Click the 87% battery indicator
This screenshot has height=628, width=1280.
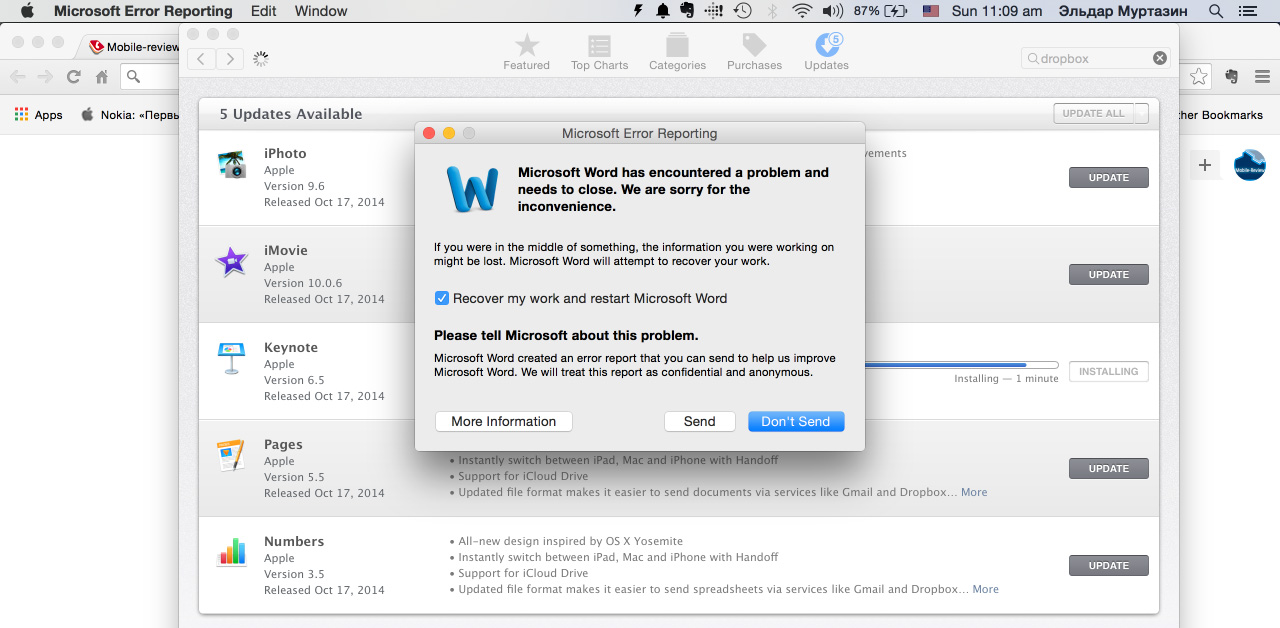(880, 11)
